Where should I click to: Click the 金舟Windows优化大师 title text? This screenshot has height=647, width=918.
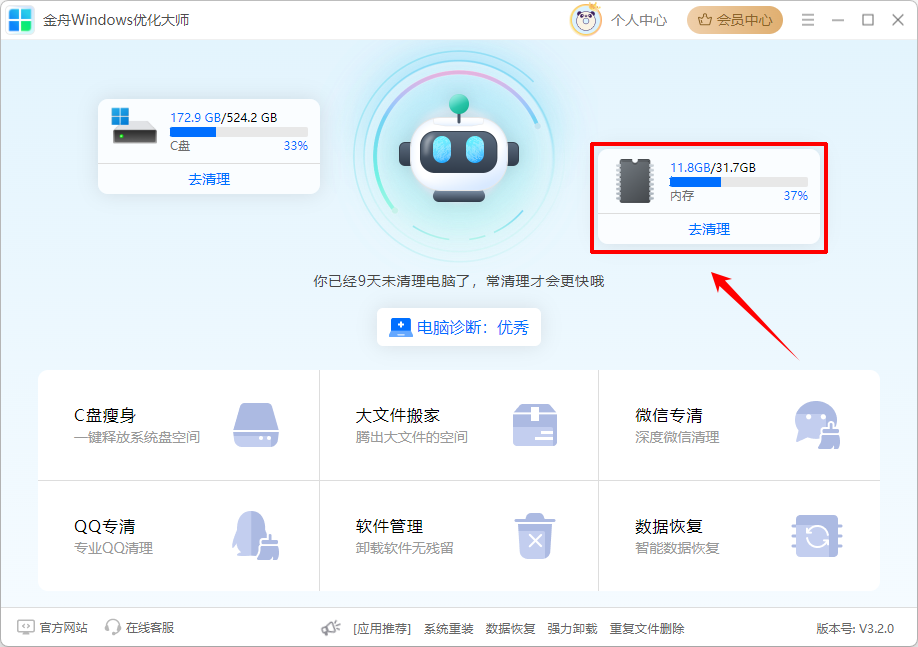[x=116, y=20]
